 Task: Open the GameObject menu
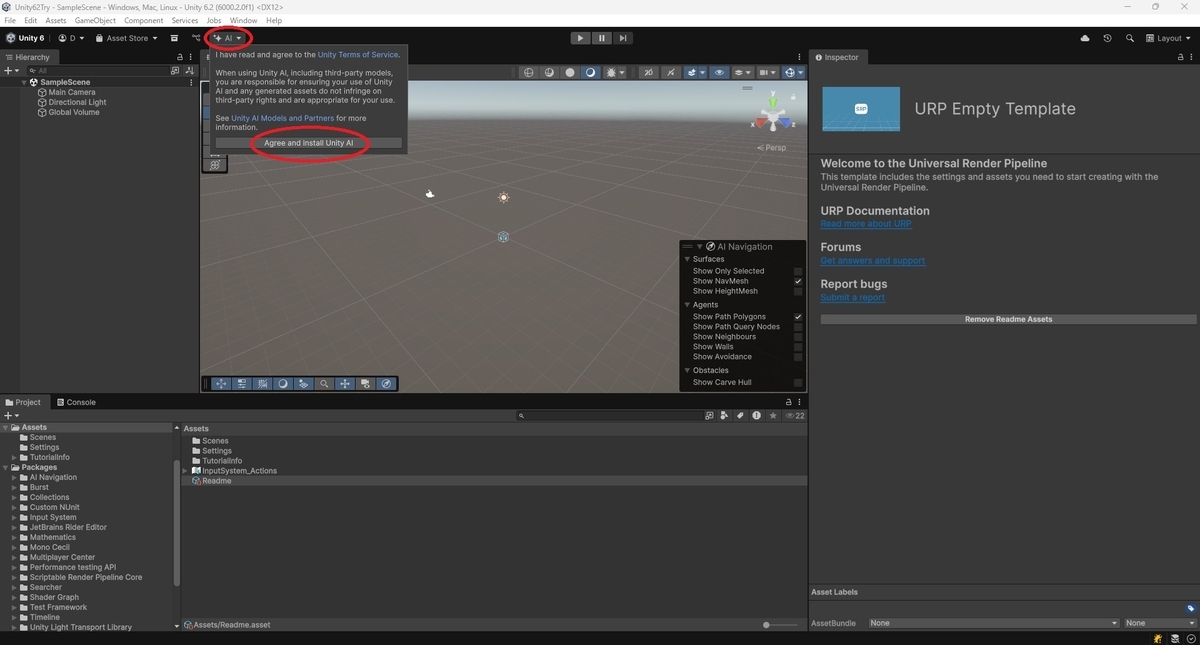pyautogui.click(x=94, y=19)
